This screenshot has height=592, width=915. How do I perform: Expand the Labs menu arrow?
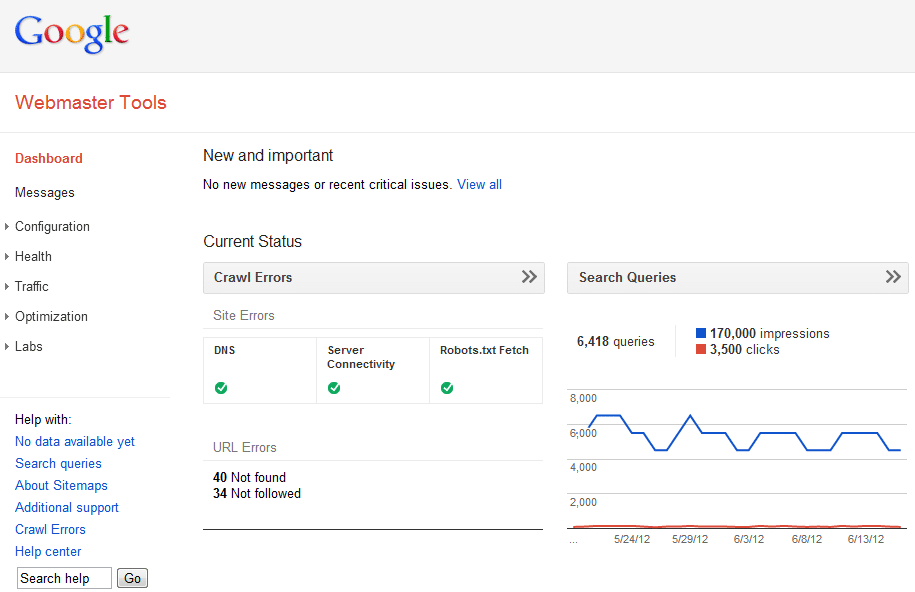[x=7, y=346]
